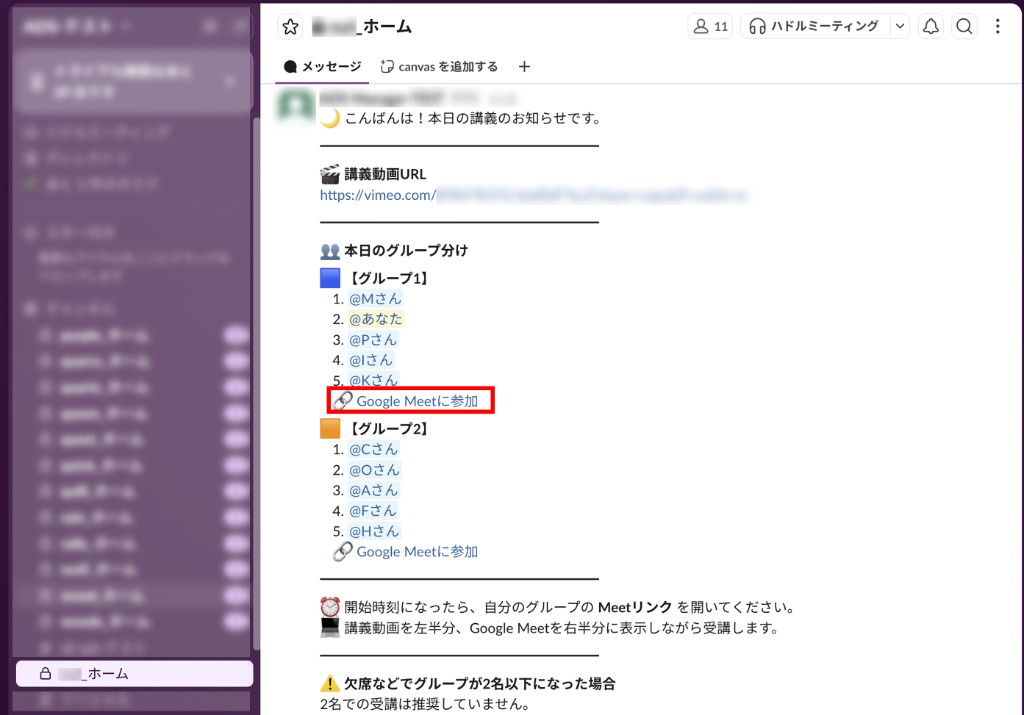Click the lock icon beside ホーム in sidebar
This screenshot has width=1024, height=715.
click(x=44, y=673)
